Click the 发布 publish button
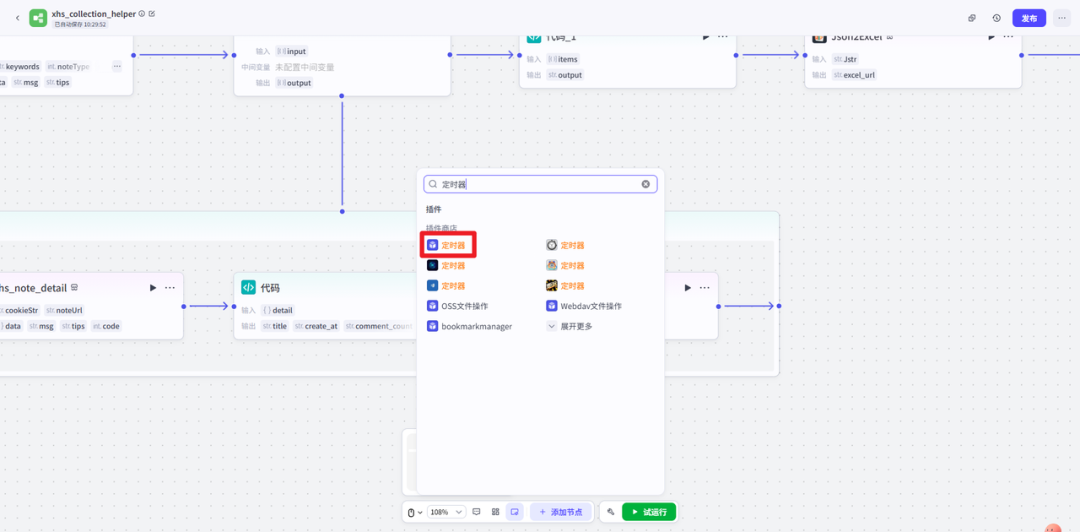The width and height of the screenshot is (1080, 532). (x=1029, y=18)
